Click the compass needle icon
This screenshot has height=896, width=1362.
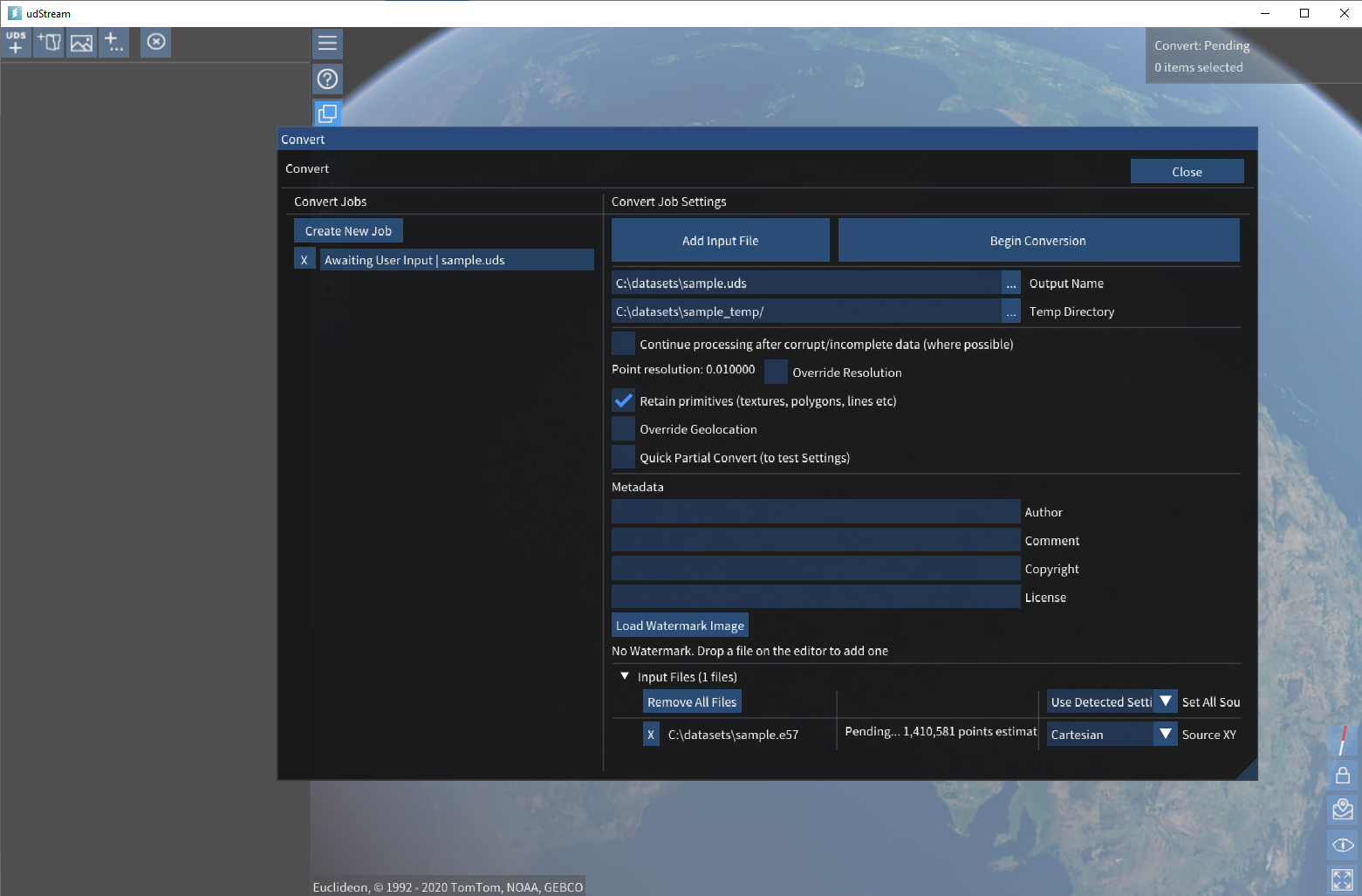pos(1343,740)
